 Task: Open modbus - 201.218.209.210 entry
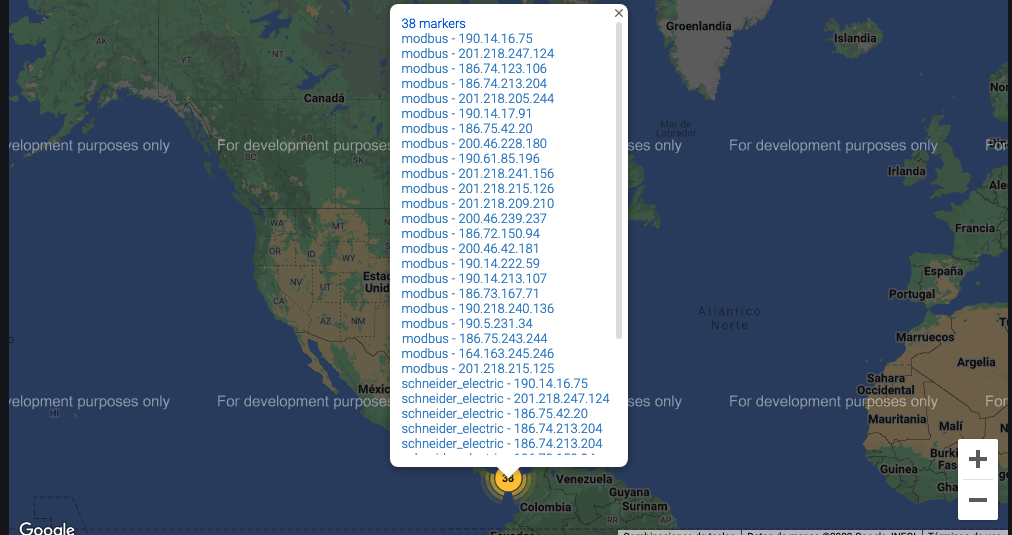pos(478,203)
